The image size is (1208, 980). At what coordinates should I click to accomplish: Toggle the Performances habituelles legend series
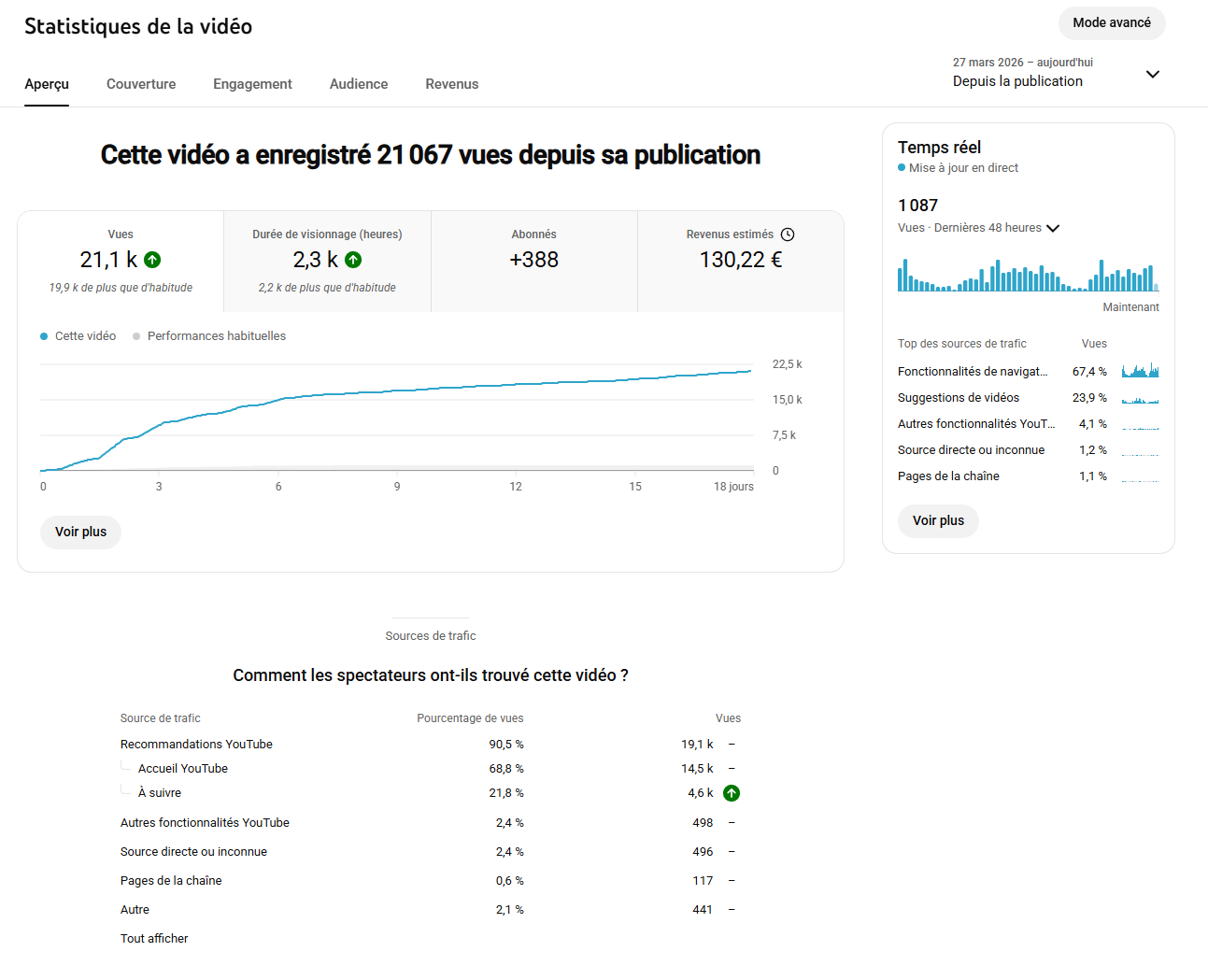tap(209, 336)
